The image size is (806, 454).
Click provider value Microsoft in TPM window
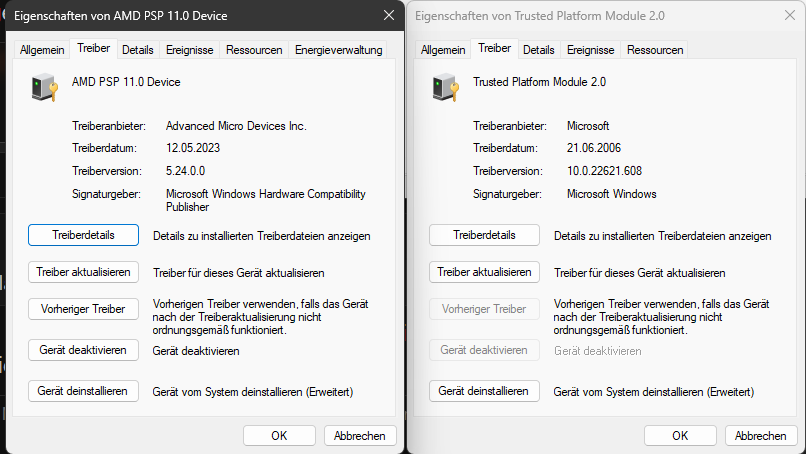[x=588, y=126]
